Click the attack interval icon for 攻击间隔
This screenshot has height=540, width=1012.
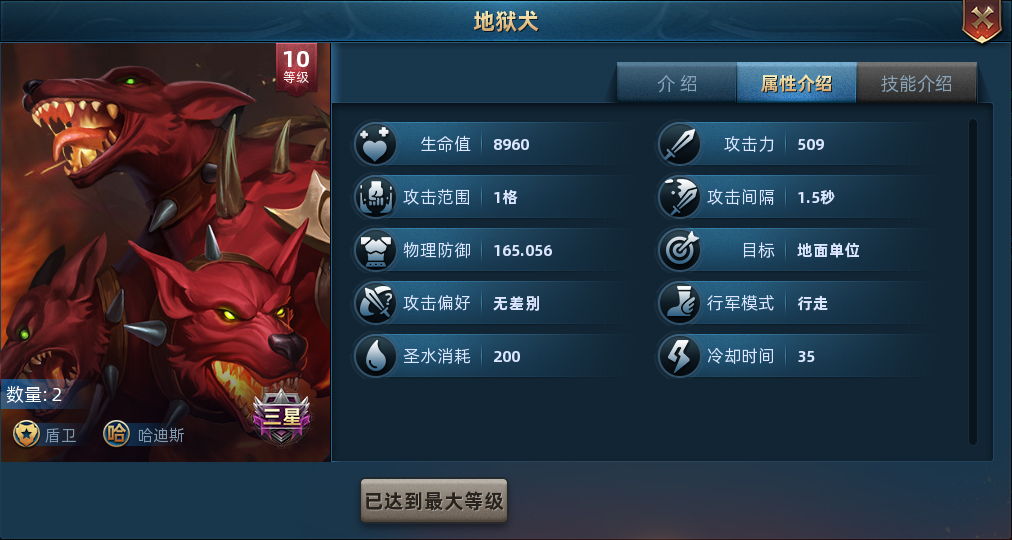(x=680, y=197)
